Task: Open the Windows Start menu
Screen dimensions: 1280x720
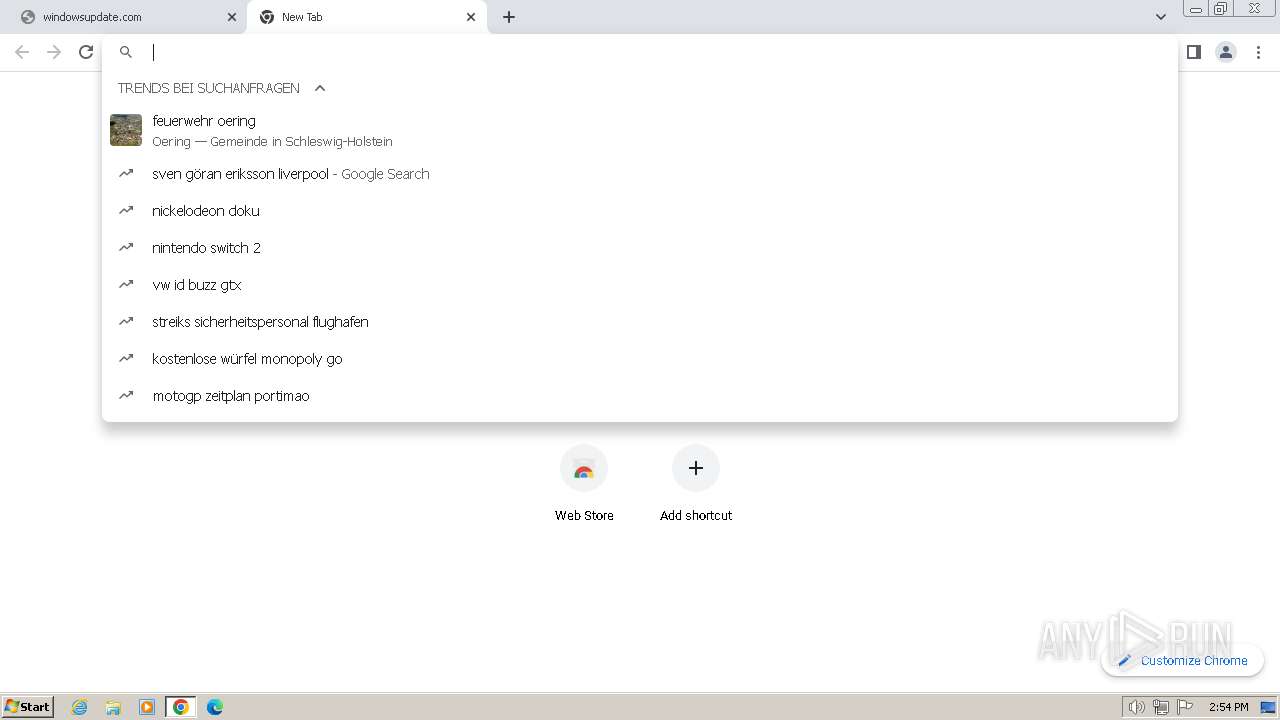Action: (28, 706)
